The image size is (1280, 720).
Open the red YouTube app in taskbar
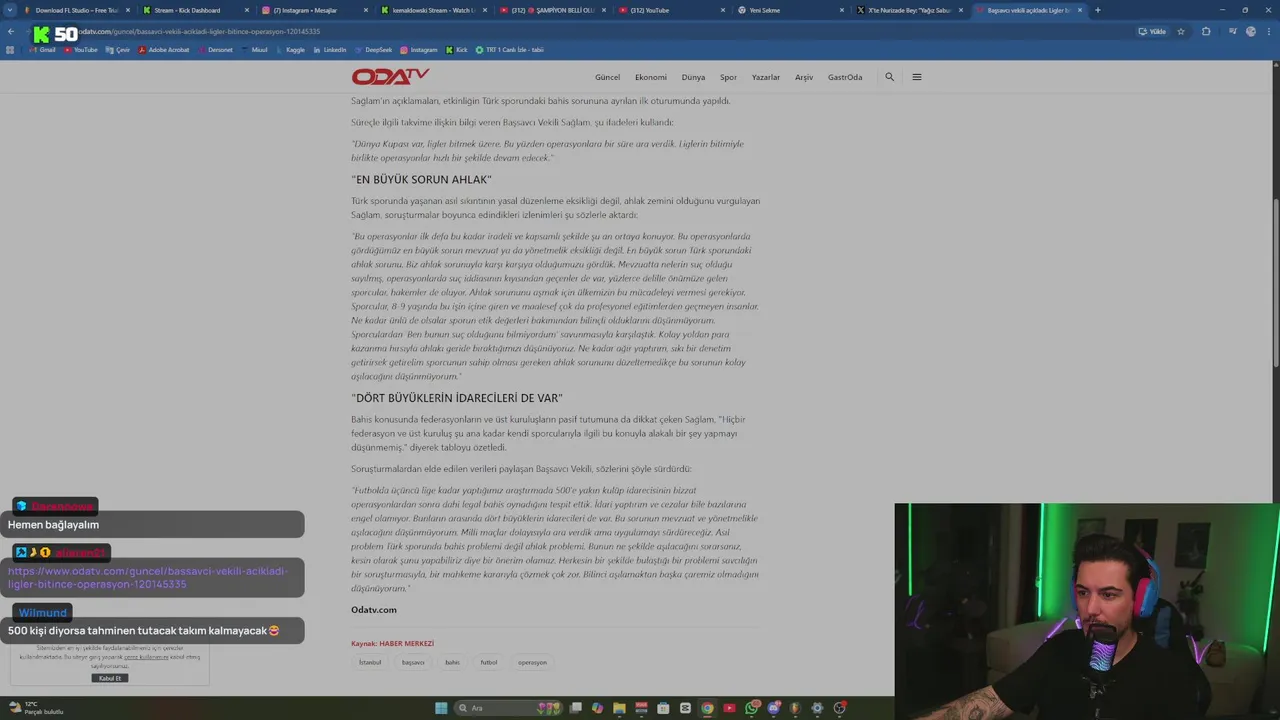pos(729,708)
